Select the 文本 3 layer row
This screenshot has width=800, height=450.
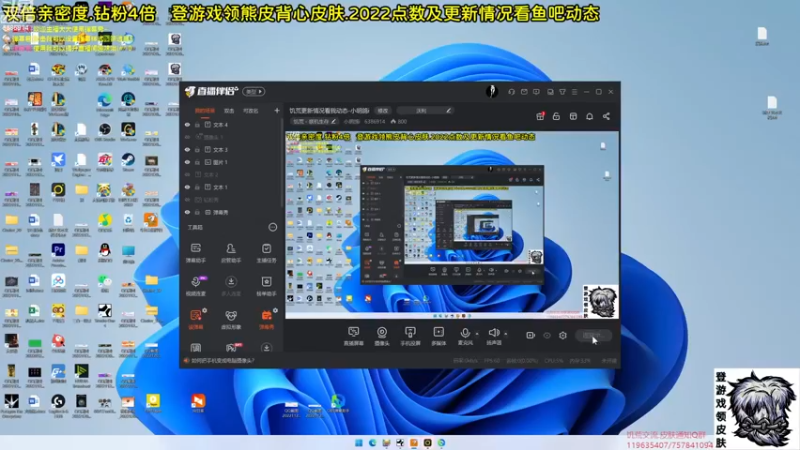click(x=231, y=149)
